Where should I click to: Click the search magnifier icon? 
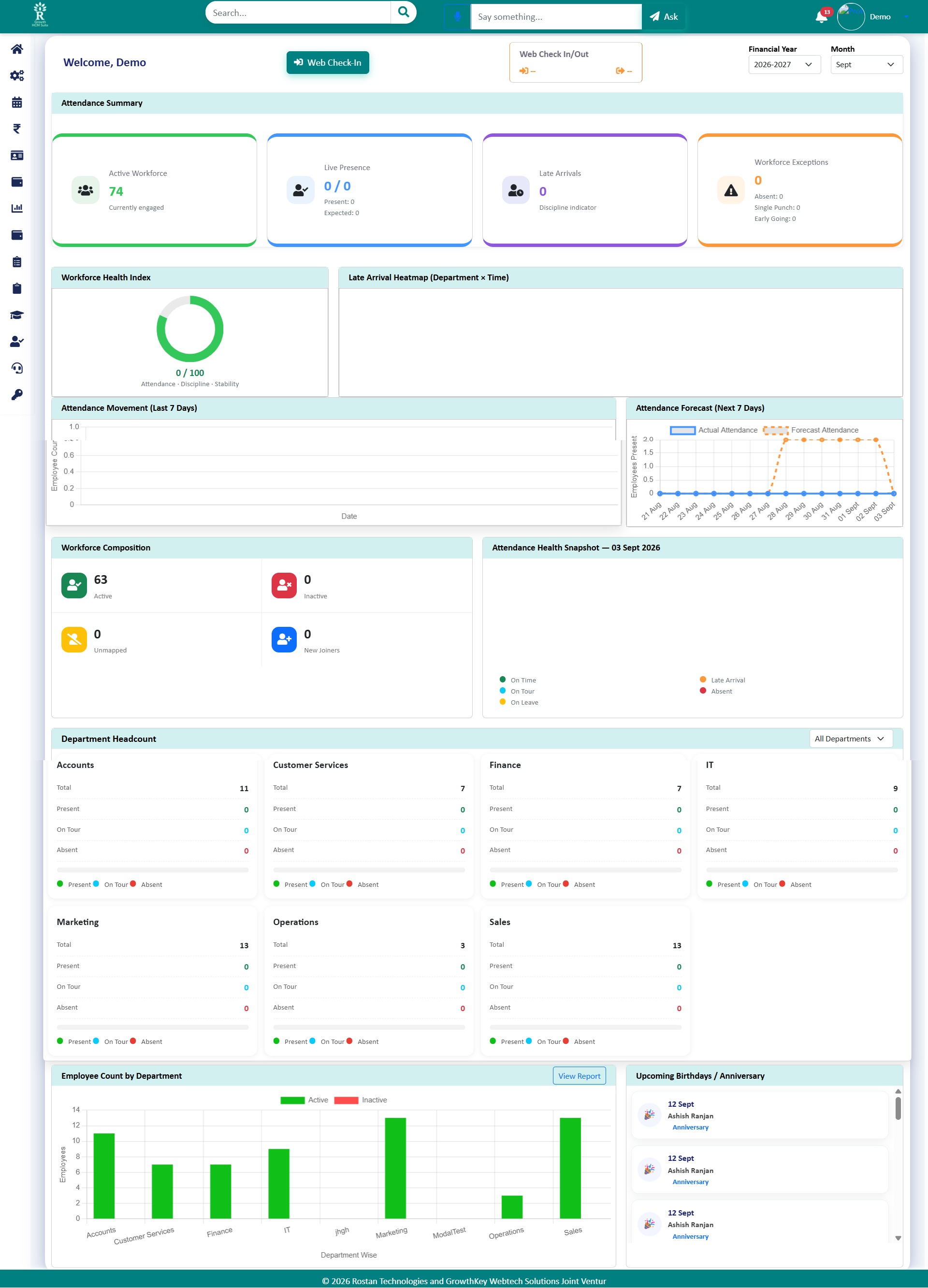click(403, 13)
